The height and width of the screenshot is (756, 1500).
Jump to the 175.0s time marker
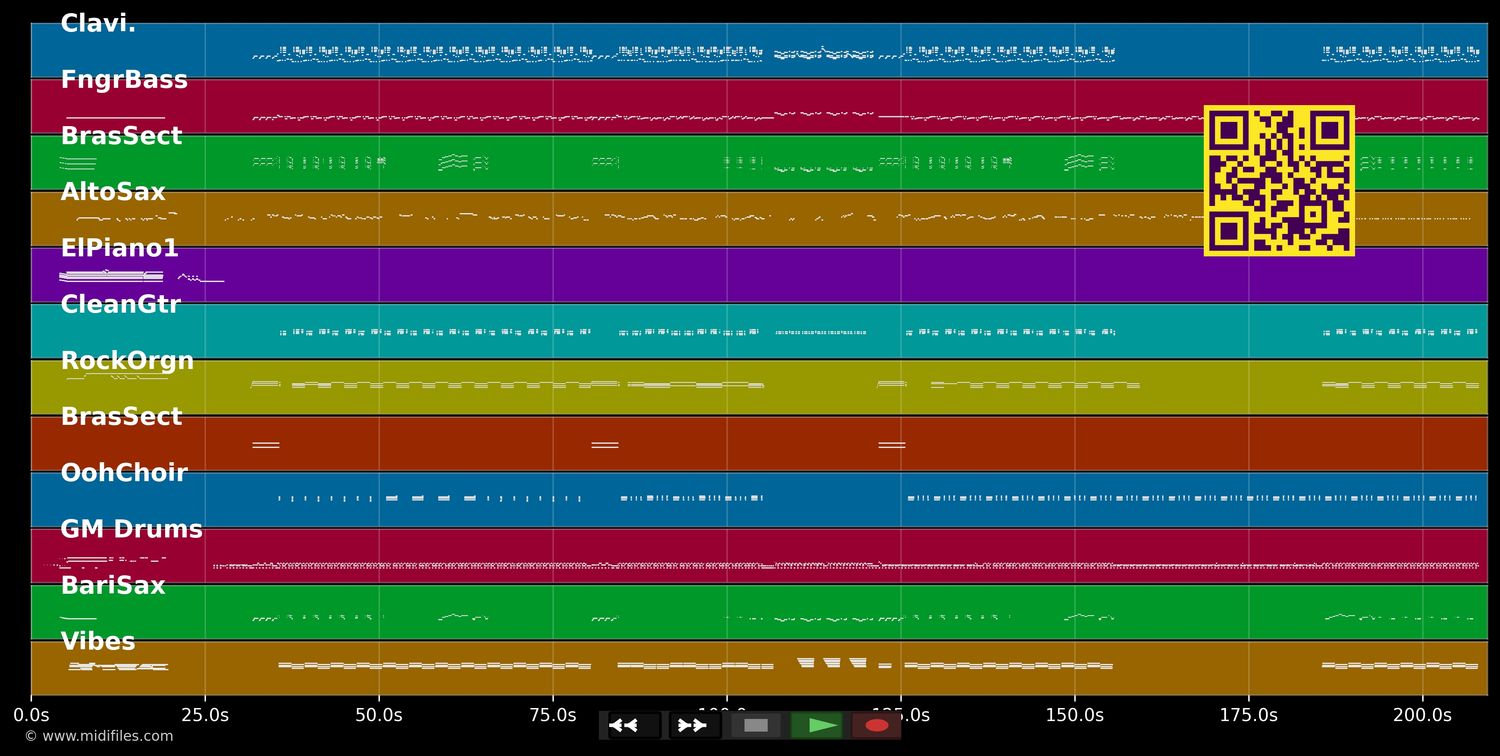[x=1249, y=715]
